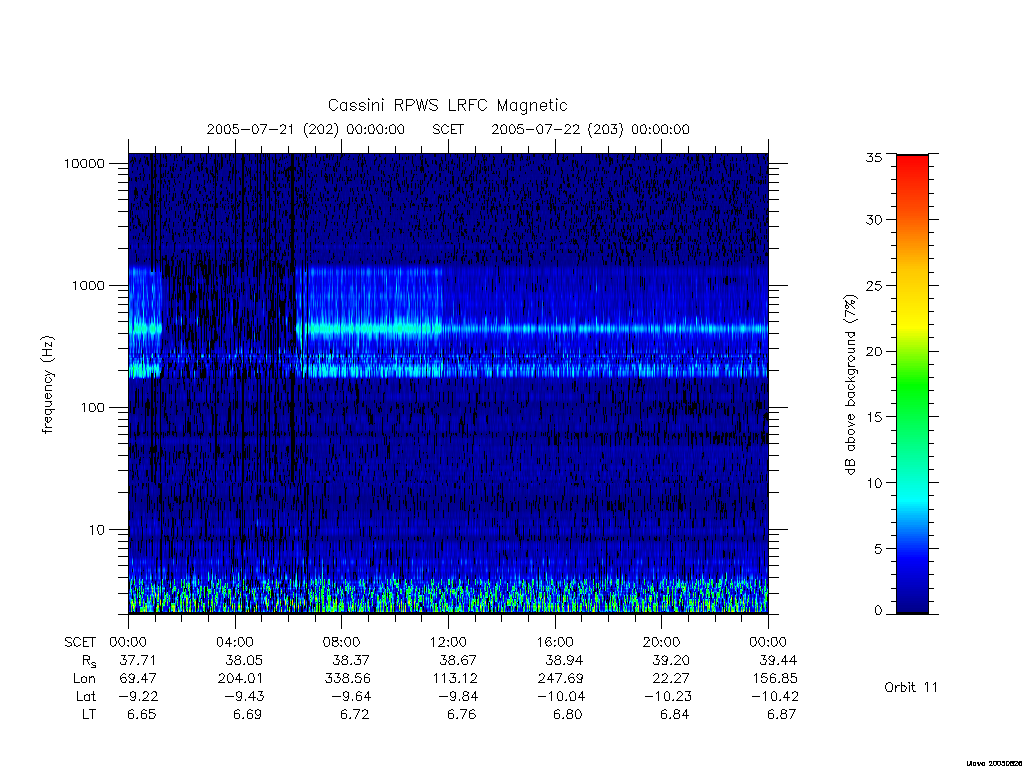The height and width of the screenshot is (768, 1024).
Task: Select the end timestamp '2005-07-22 (203) 00:00:00'
Action: [590, 129]
